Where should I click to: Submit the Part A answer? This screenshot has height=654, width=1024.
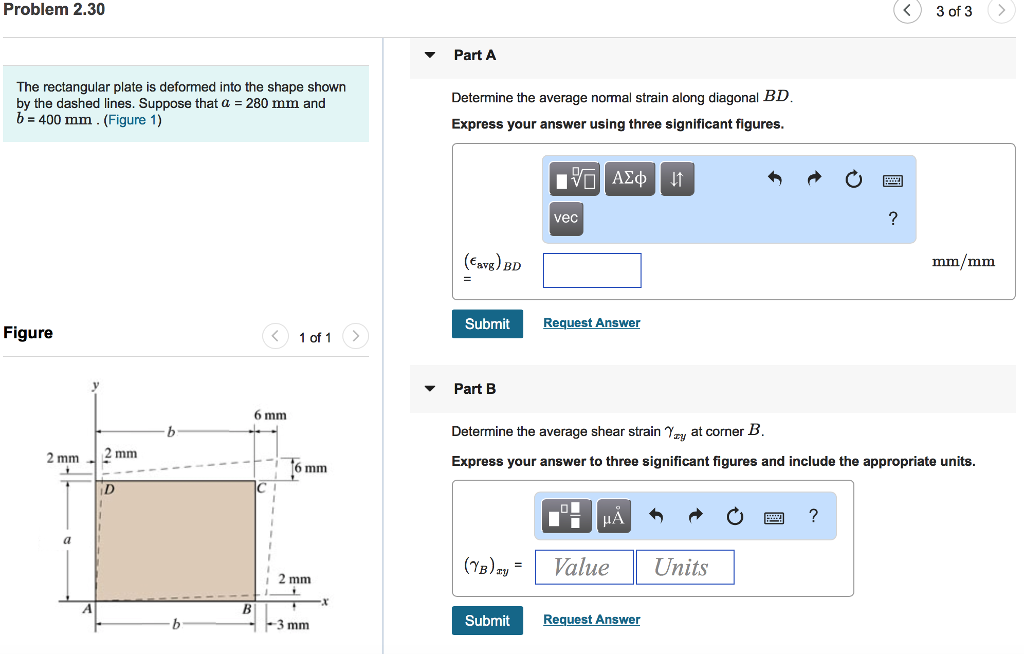click(x=487, y=323)
